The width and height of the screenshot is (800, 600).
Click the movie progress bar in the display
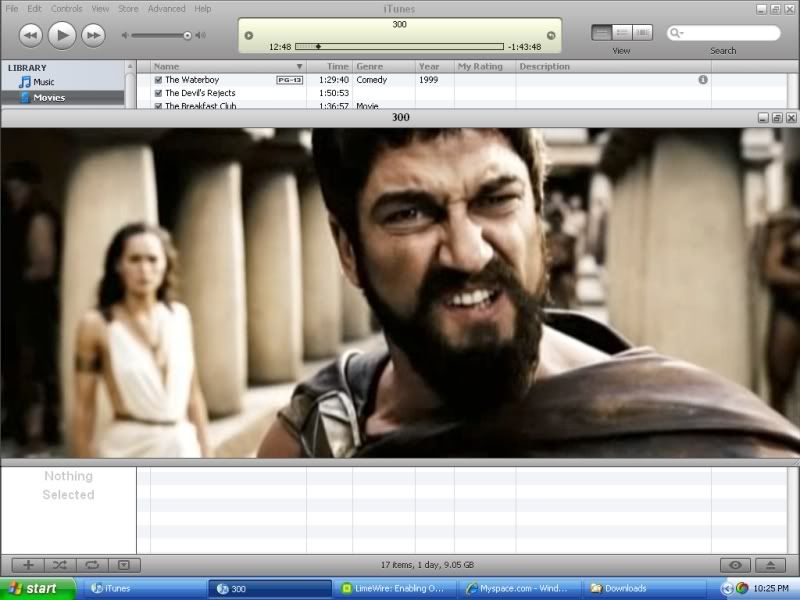click(x=399, y=46)
